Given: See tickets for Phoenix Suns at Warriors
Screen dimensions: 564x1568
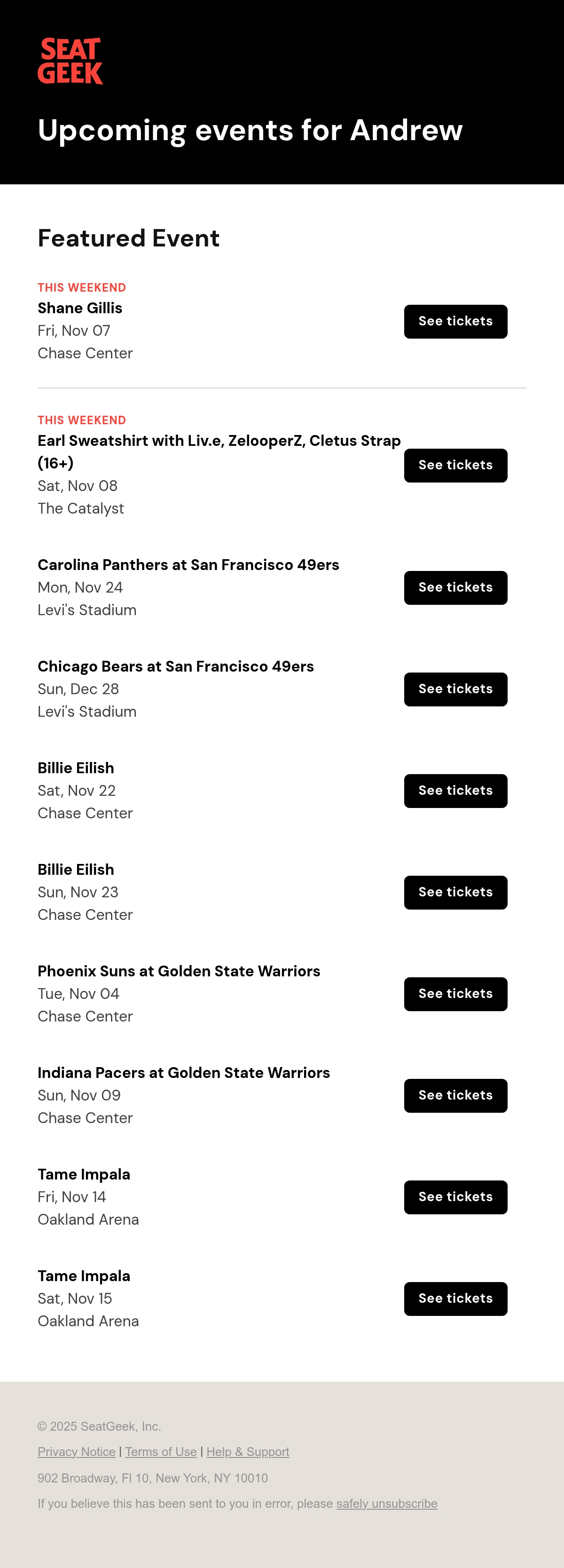Looking at the screenshot, I should click(455, 994).
